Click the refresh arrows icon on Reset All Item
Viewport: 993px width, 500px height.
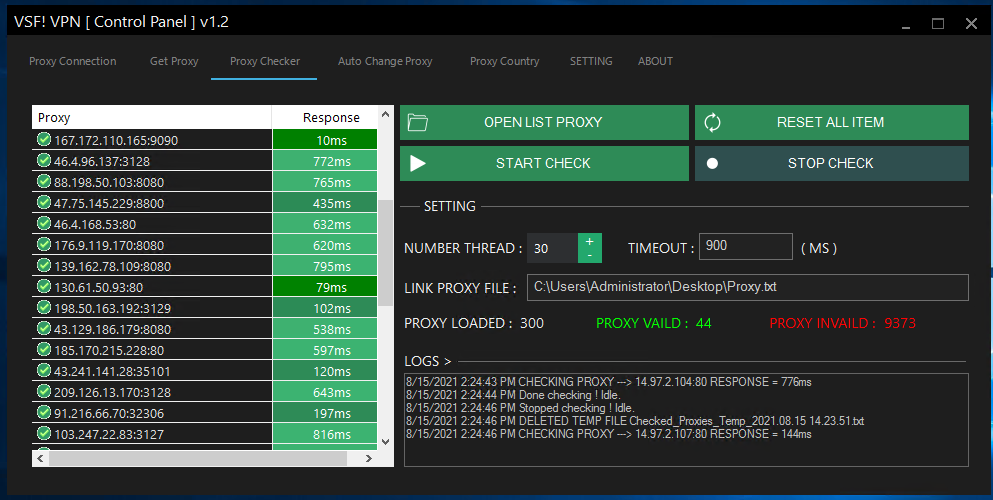coord(712,122)
